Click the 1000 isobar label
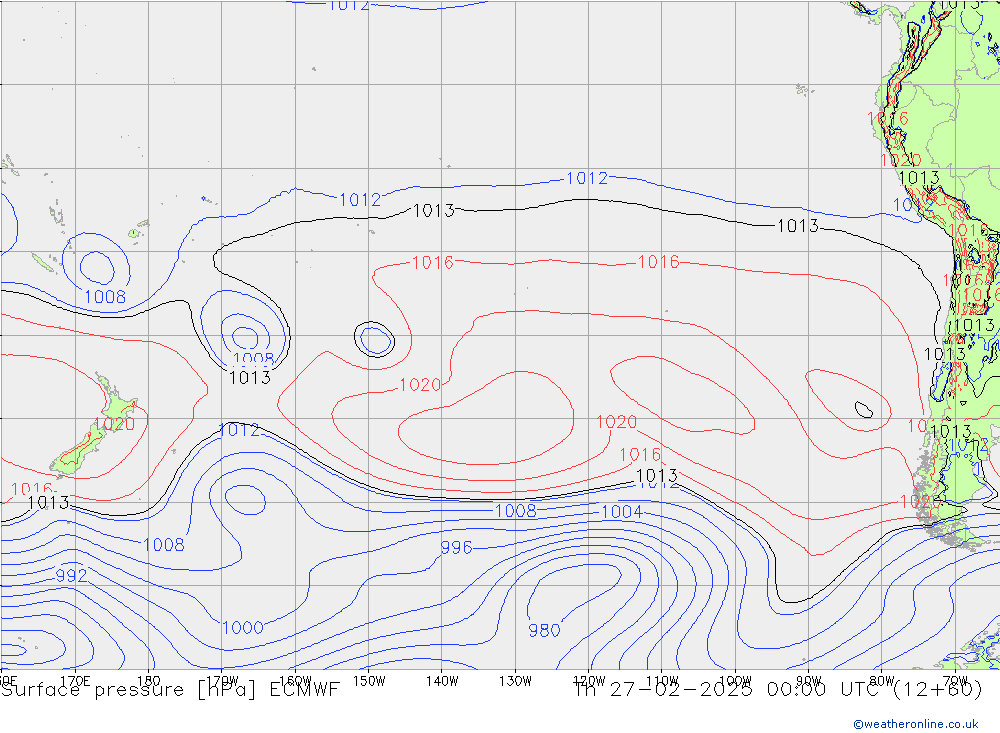Screen dimensions: 1000x733 click(x=243, y=628)
